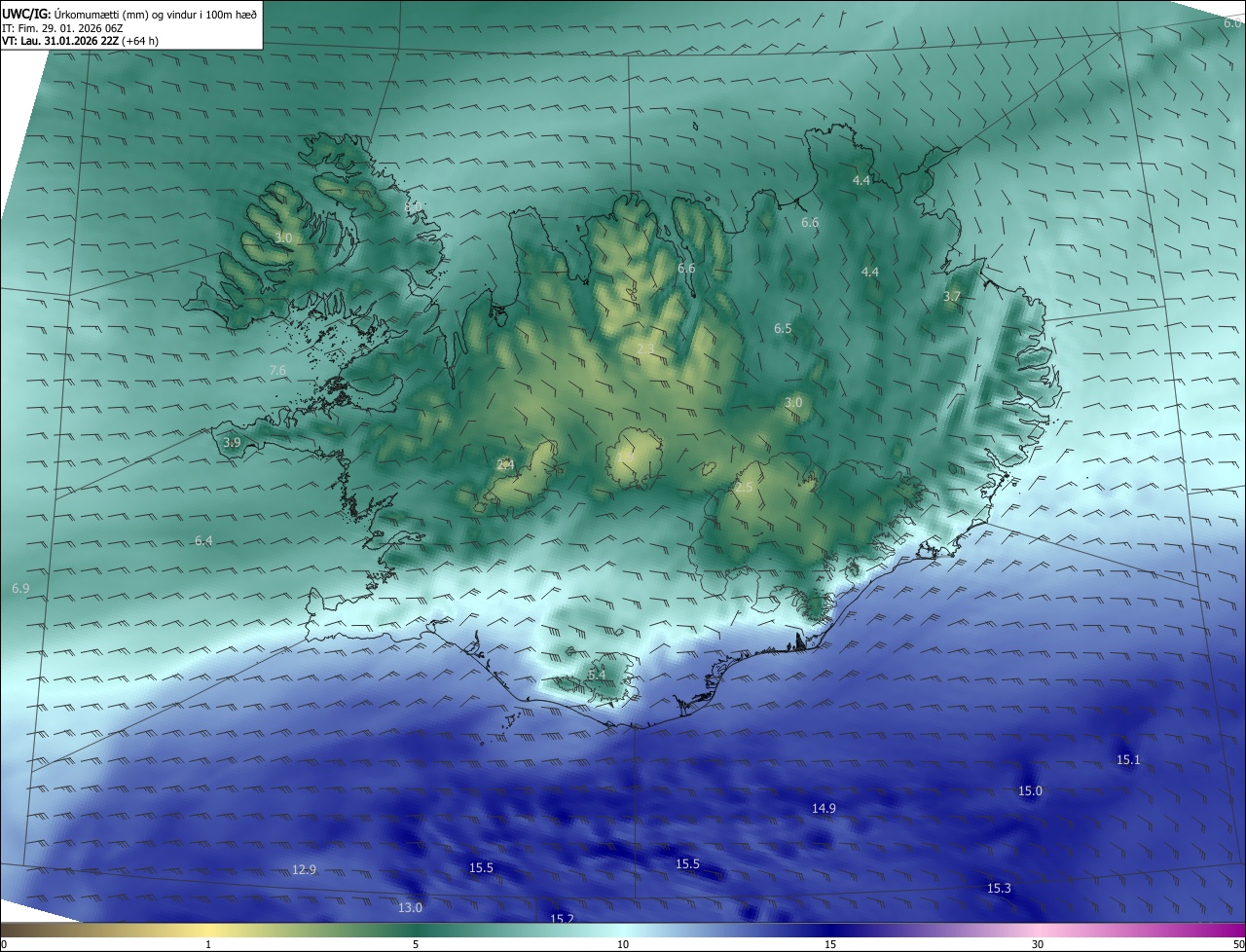Click the precipitation color scale bar

point(623,930)
